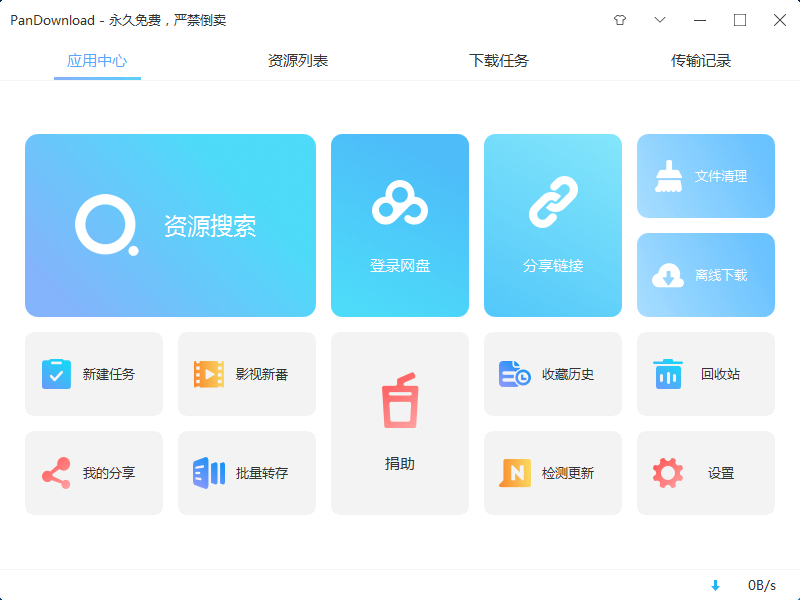Open the 回收站 recycle bin
The width and height of the screenshot is (800, 600).
point(705,374)
